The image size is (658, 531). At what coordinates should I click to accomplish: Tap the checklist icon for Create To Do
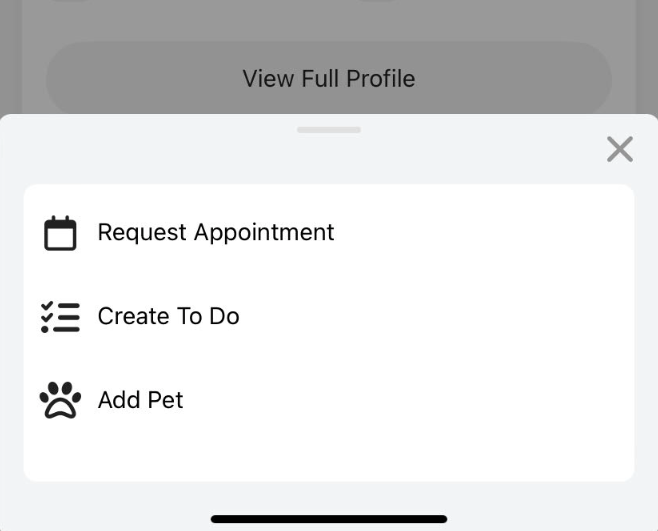60,317
